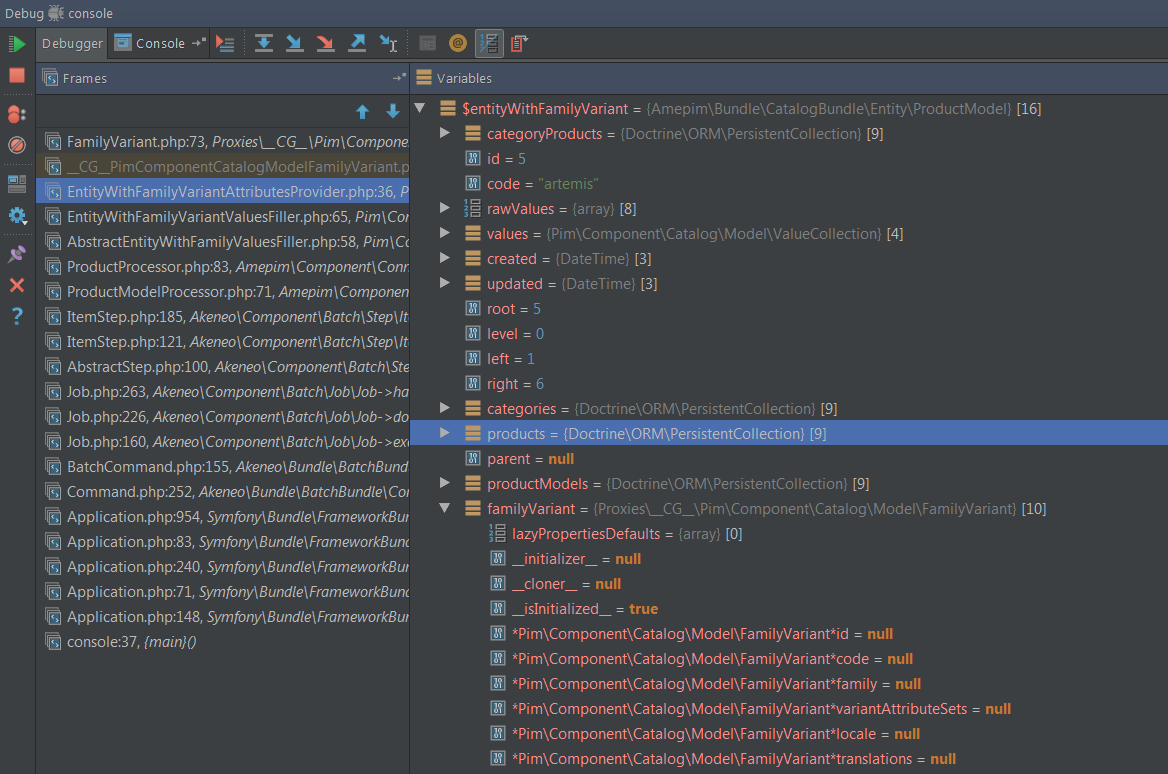Click the next frame down arrow
1168x774 pixels.
393,112
